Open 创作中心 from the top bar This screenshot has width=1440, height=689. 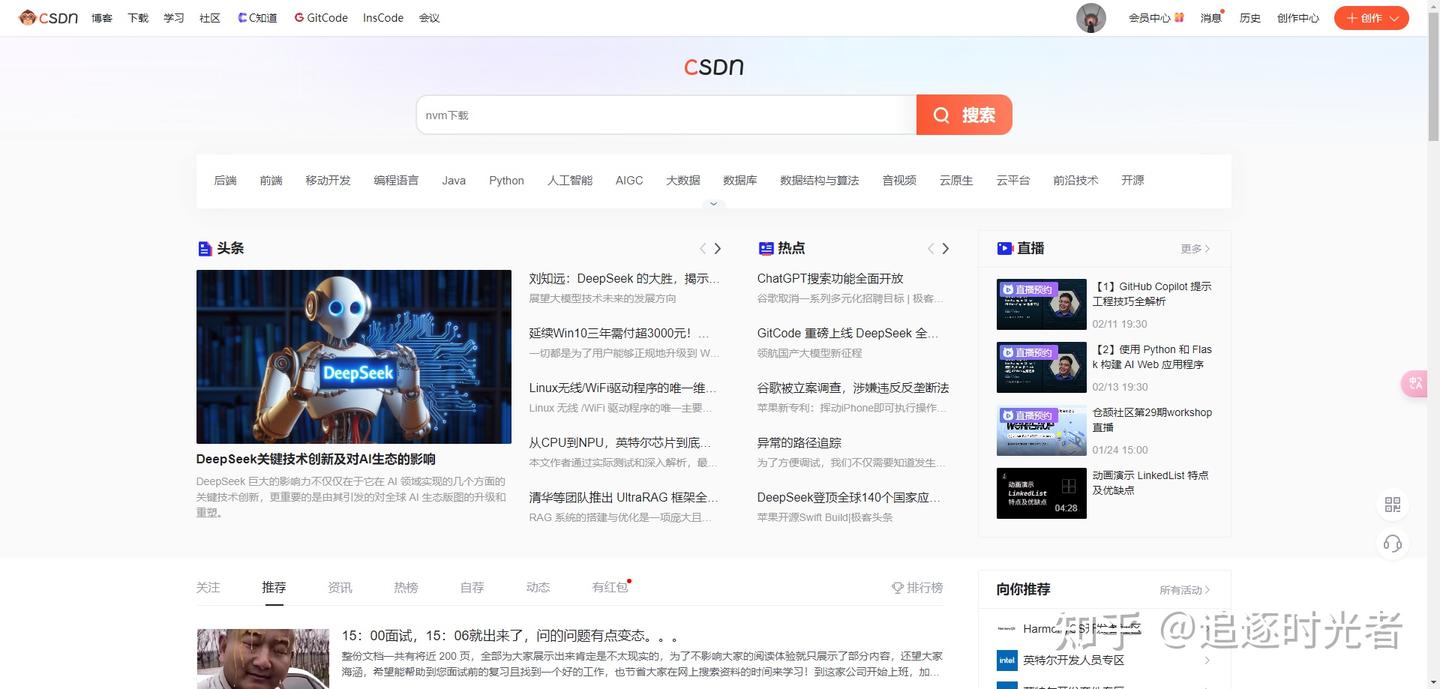click(x=1297, y=17)
